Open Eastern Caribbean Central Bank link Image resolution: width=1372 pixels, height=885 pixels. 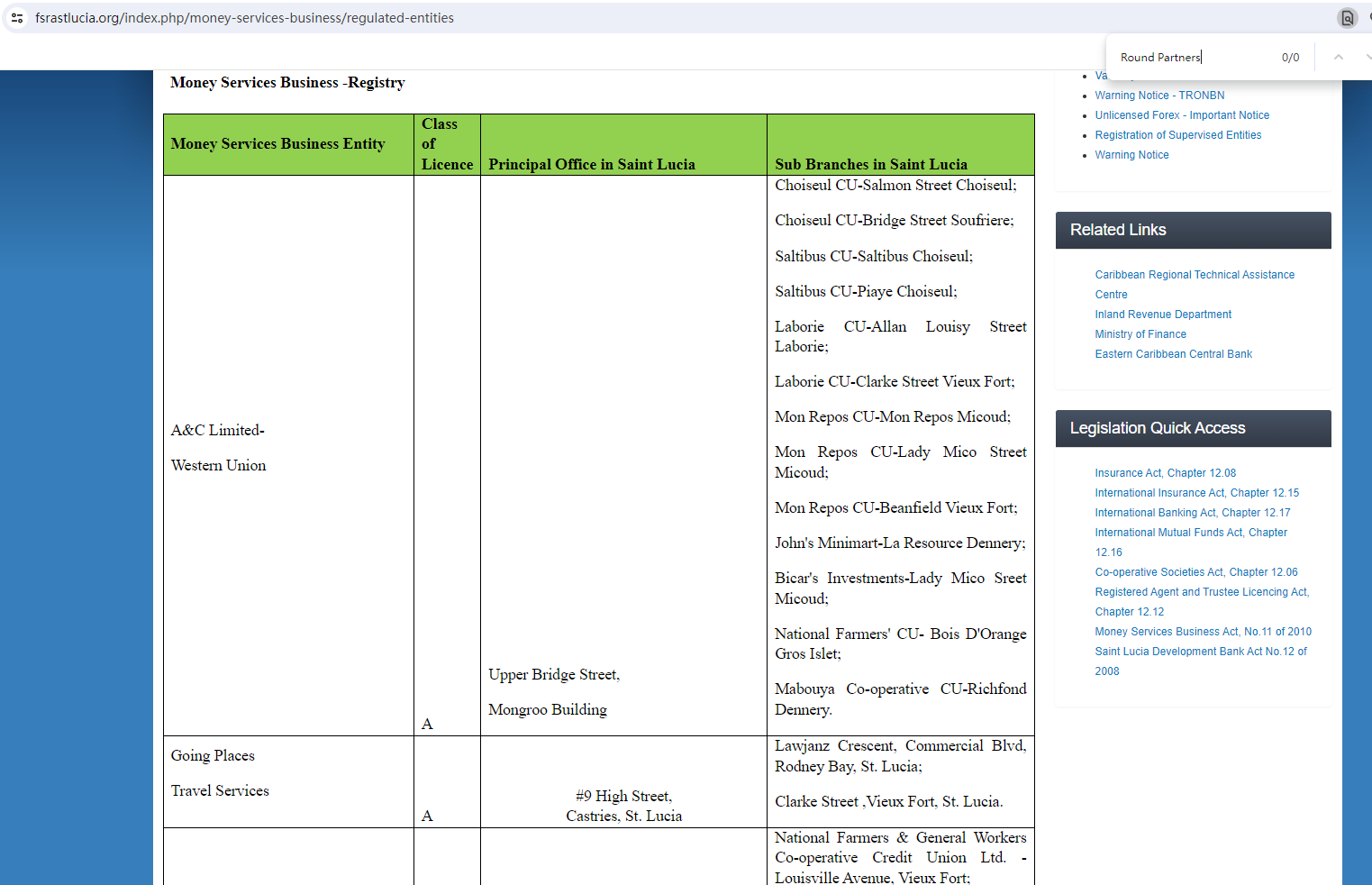tap(1173, 354)
